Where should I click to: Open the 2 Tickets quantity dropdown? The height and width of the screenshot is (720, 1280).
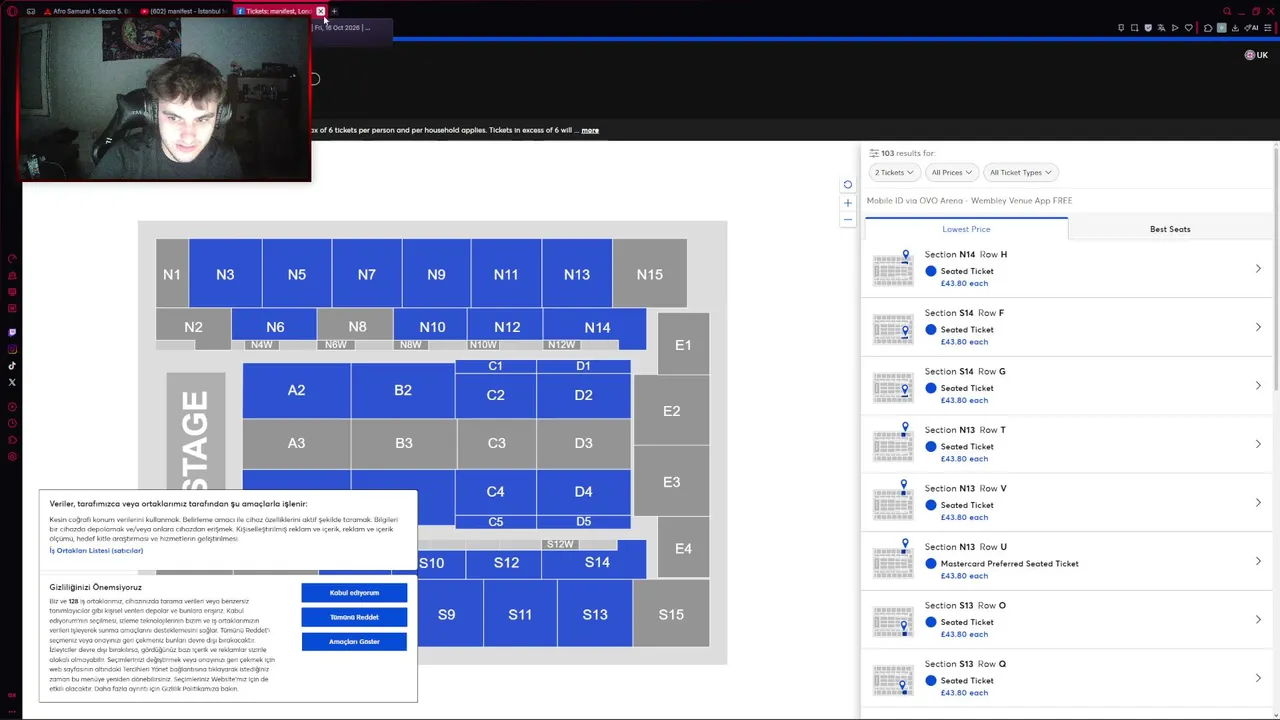click(894, 172)
